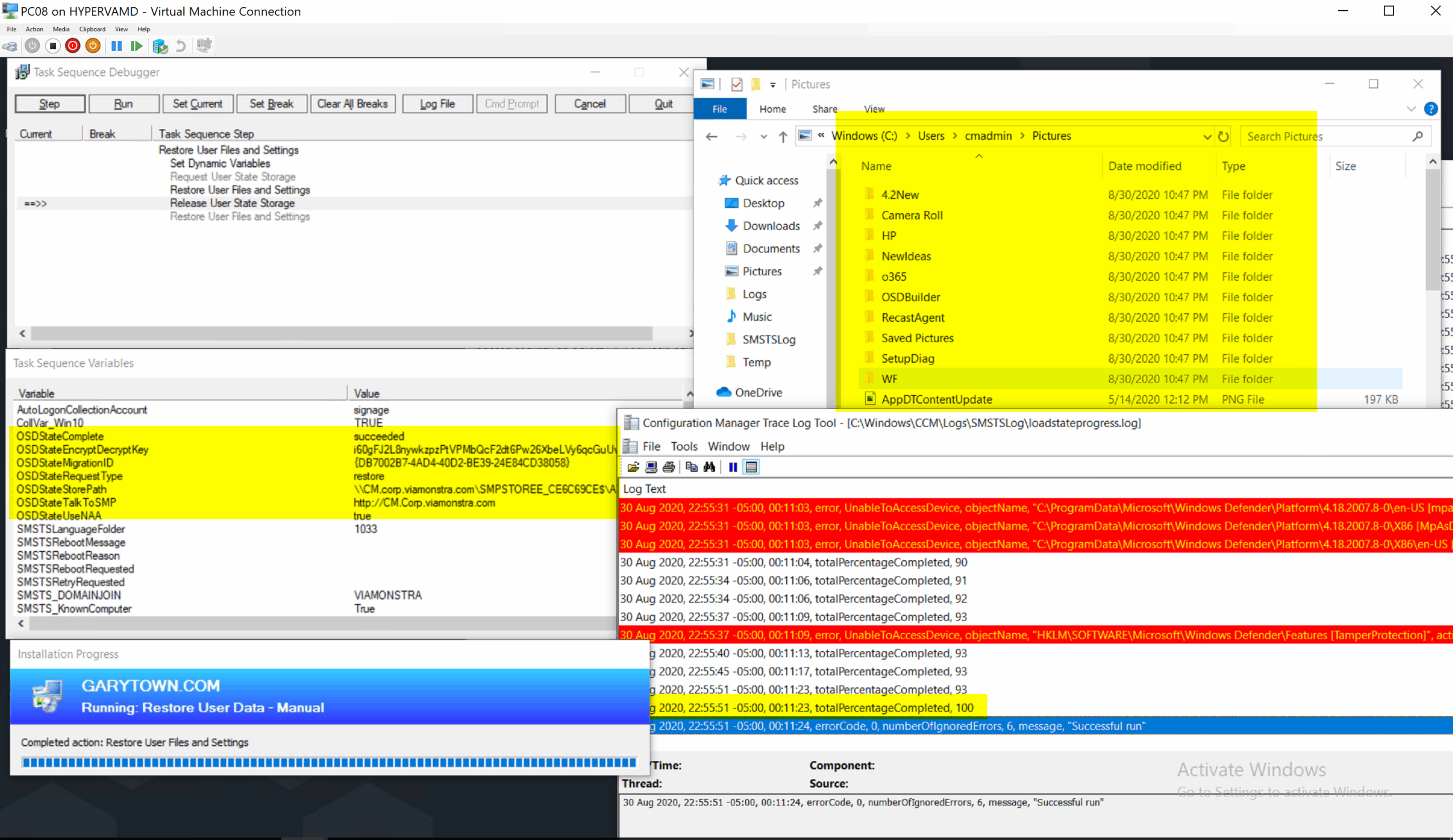Click the red Shut Down VM icon
This screenshot has width=1453, height=840.
(73, 45)
